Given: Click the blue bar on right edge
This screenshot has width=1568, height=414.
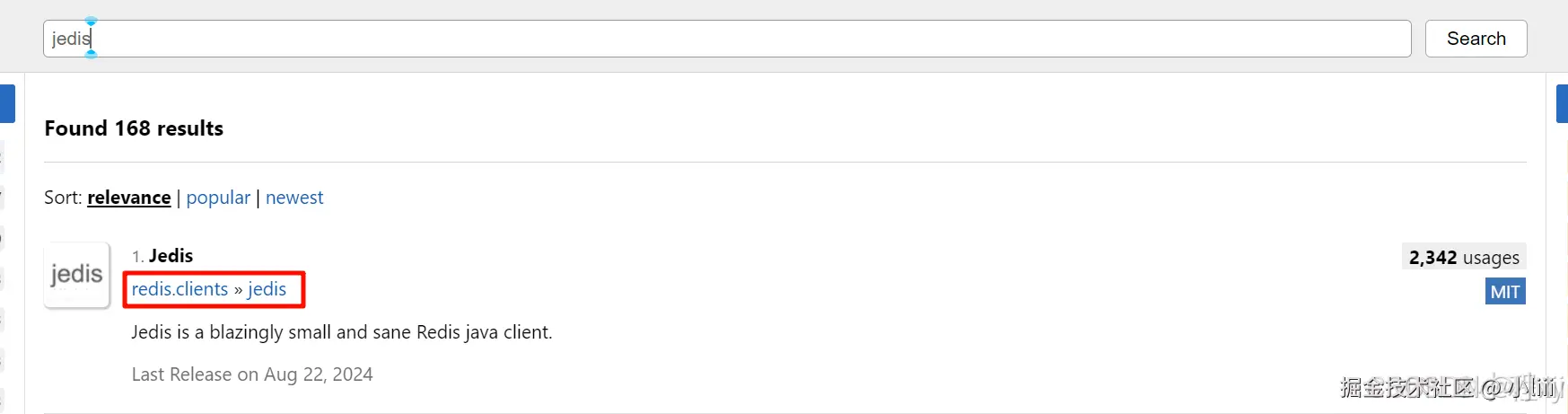Looking at the screenshot, I should click(x=1562, y=103).
